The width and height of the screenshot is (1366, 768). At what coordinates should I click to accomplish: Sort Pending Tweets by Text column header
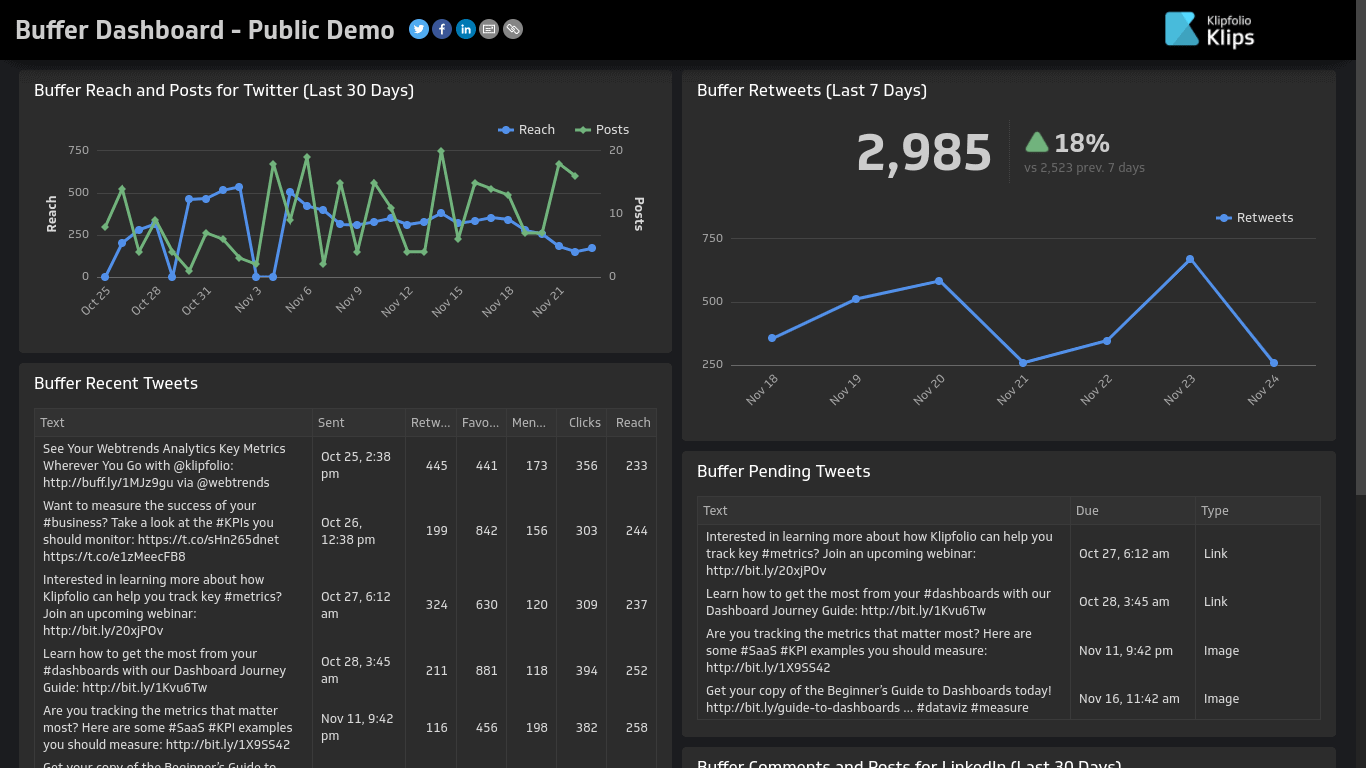coord(883,511)
